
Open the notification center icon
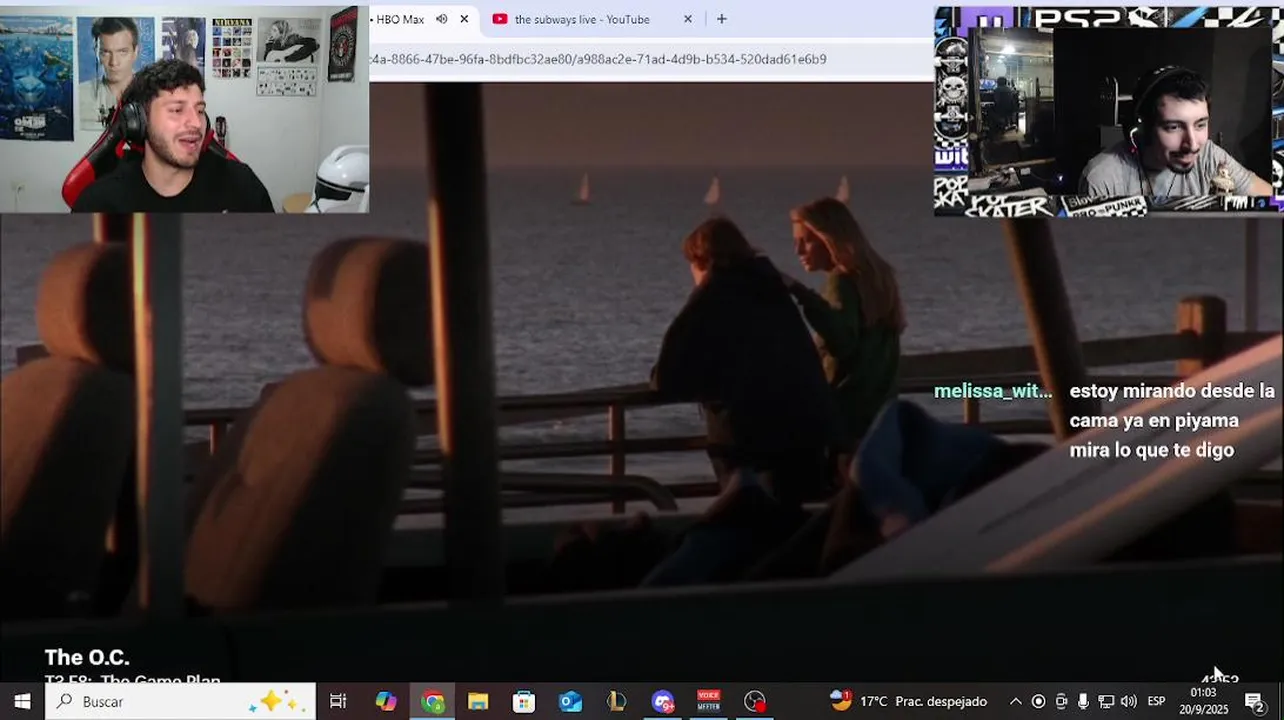click(1254, 702)
